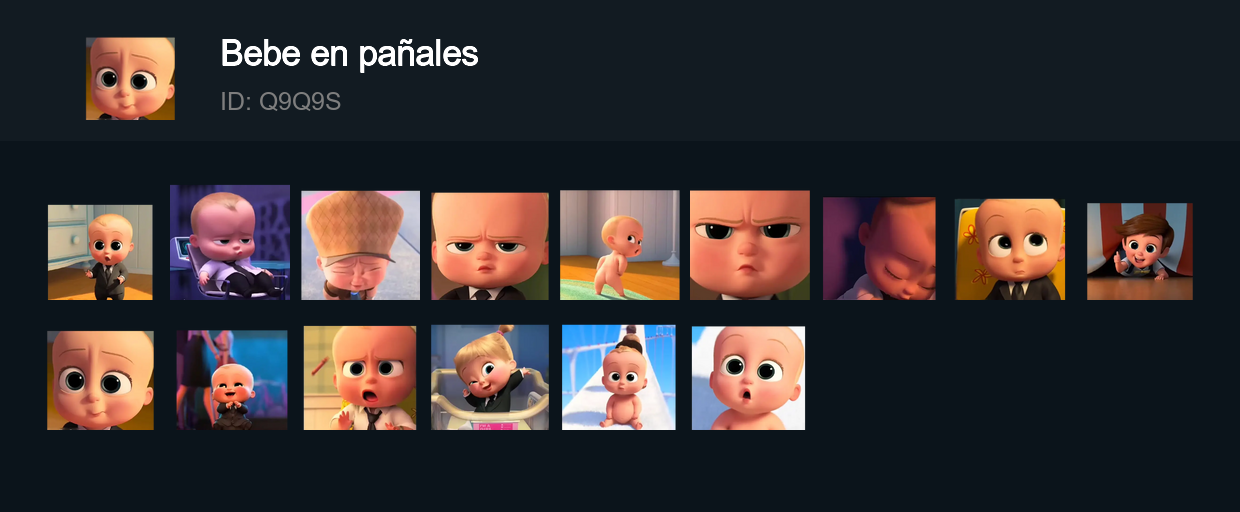Select shocked baby with open mouth and tie

coord(360,378)
